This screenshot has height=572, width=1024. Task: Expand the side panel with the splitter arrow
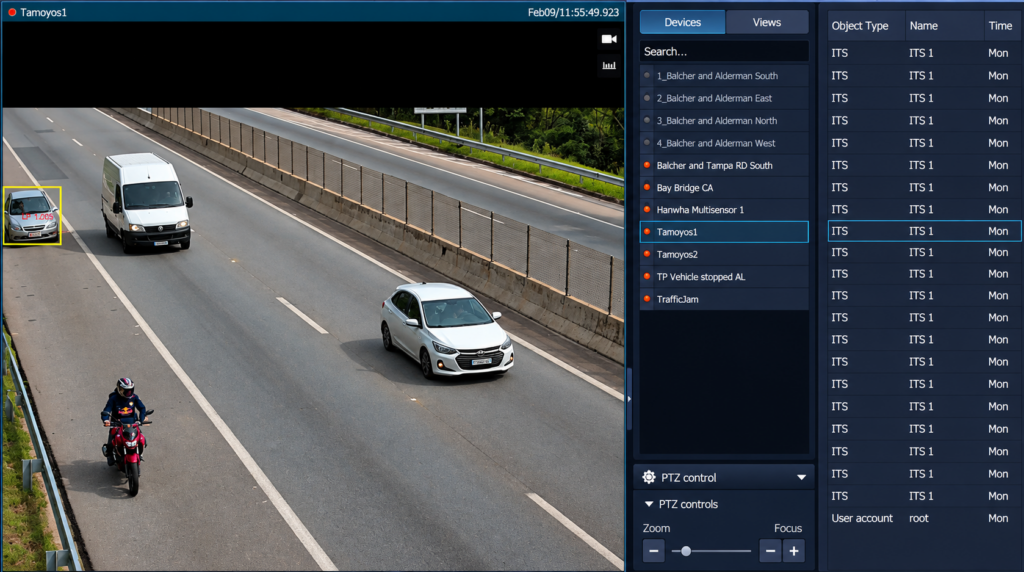630,398
